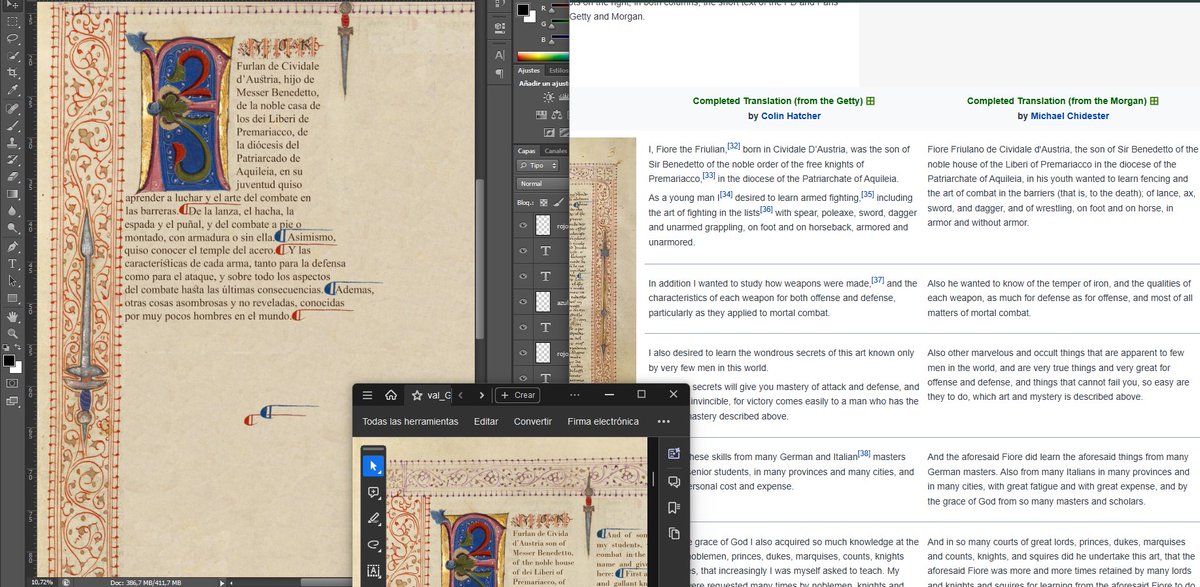Select the Crop tool
The width and height of the screenshot is (1200, 587).
pos(13,72)
